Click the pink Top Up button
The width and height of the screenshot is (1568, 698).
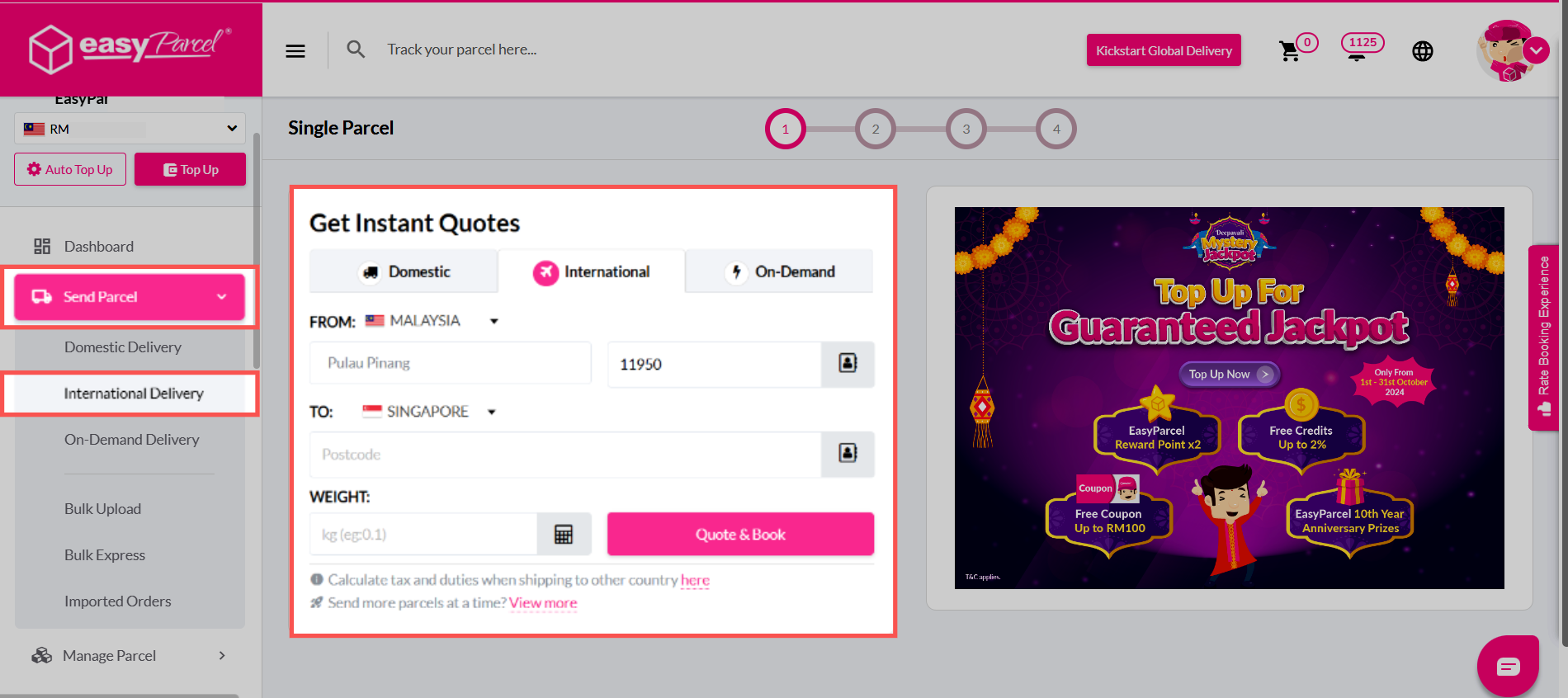tap(190, 169)
